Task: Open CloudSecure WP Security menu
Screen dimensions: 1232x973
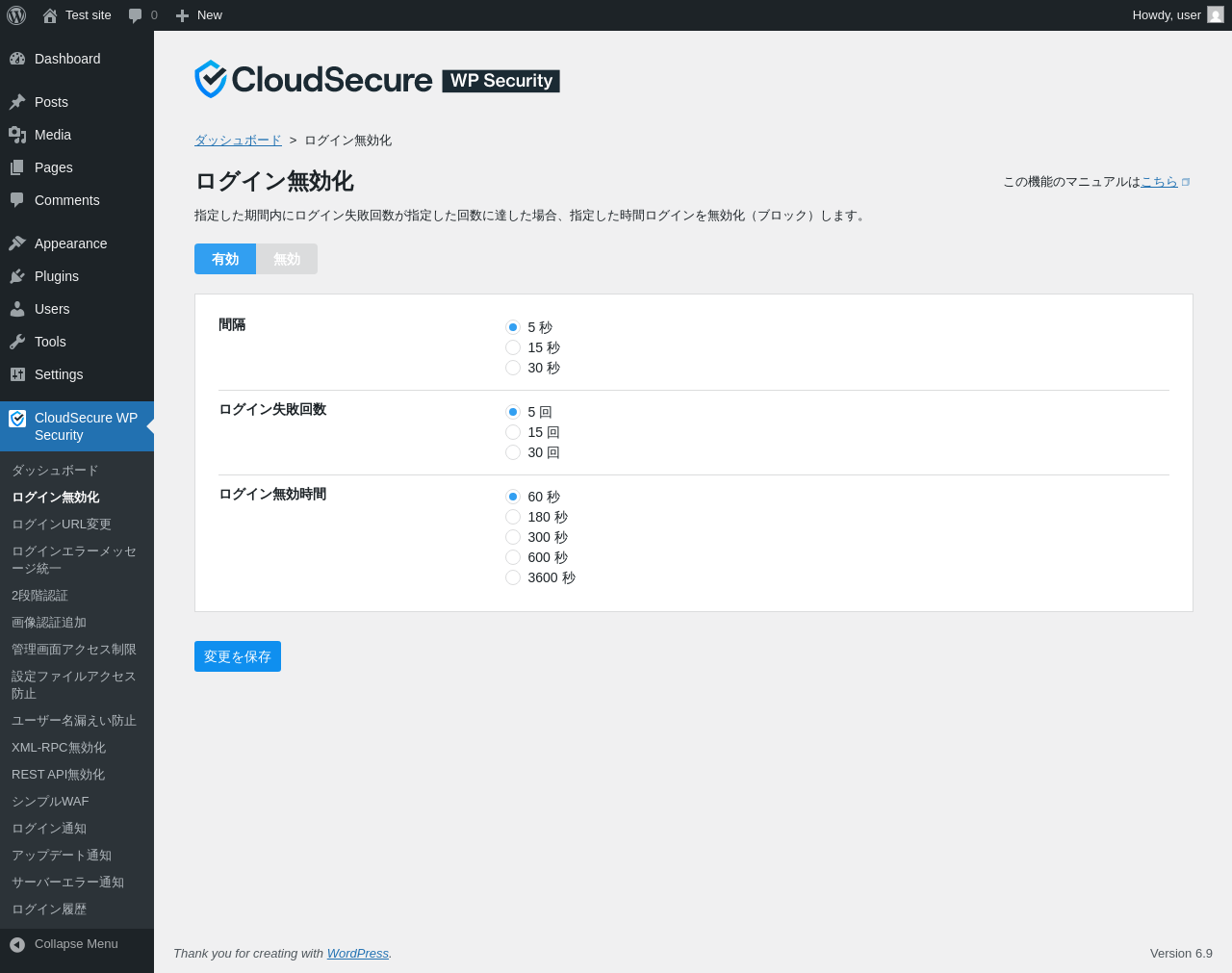Action: [x=77, y=426]
